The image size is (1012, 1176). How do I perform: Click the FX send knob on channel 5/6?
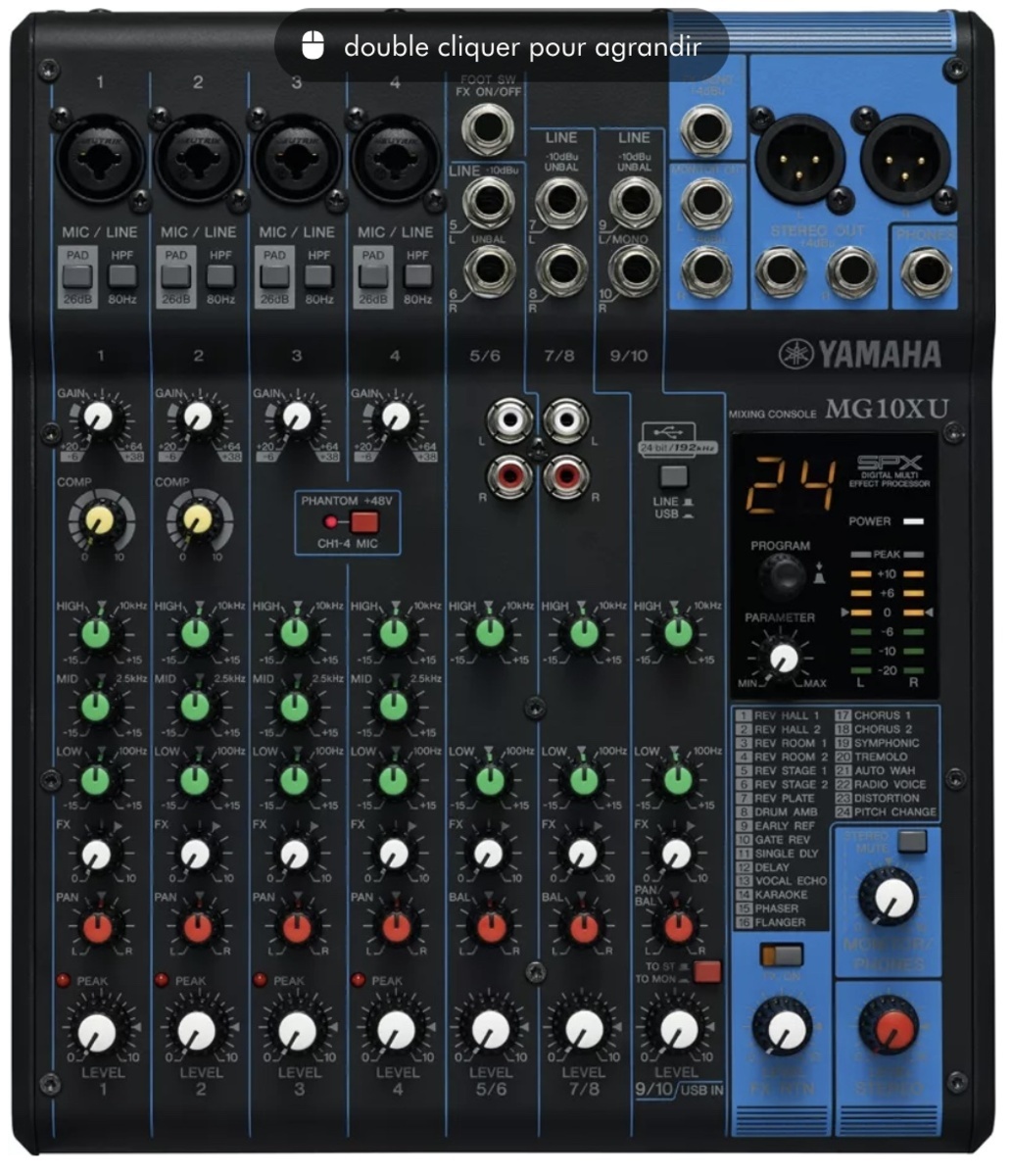pos(489,854)
